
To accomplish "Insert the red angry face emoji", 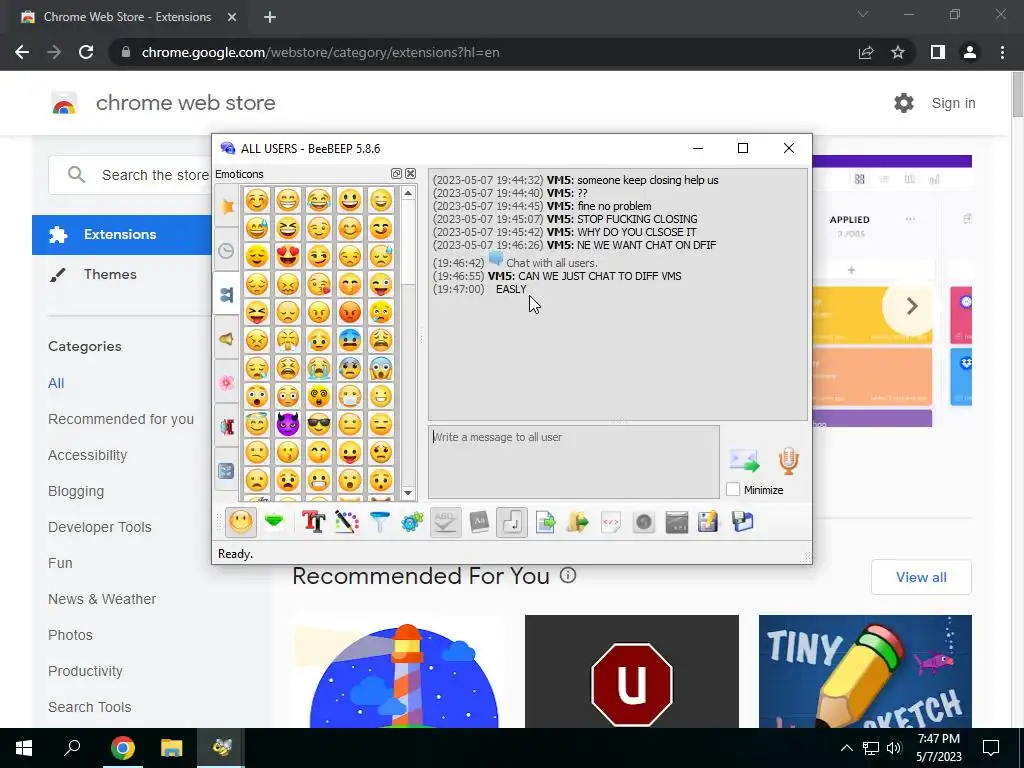I will (350, 312).
